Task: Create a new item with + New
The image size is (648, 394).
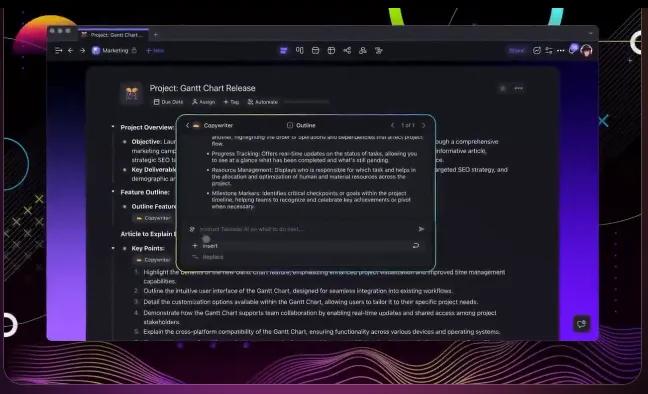Action: [155, 50]
